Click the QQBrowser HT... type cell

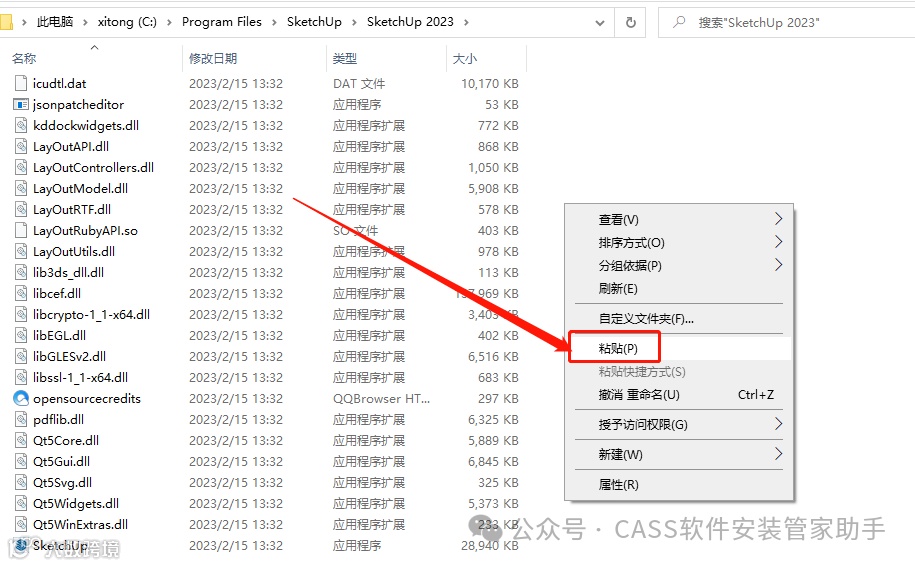(381, 399)
